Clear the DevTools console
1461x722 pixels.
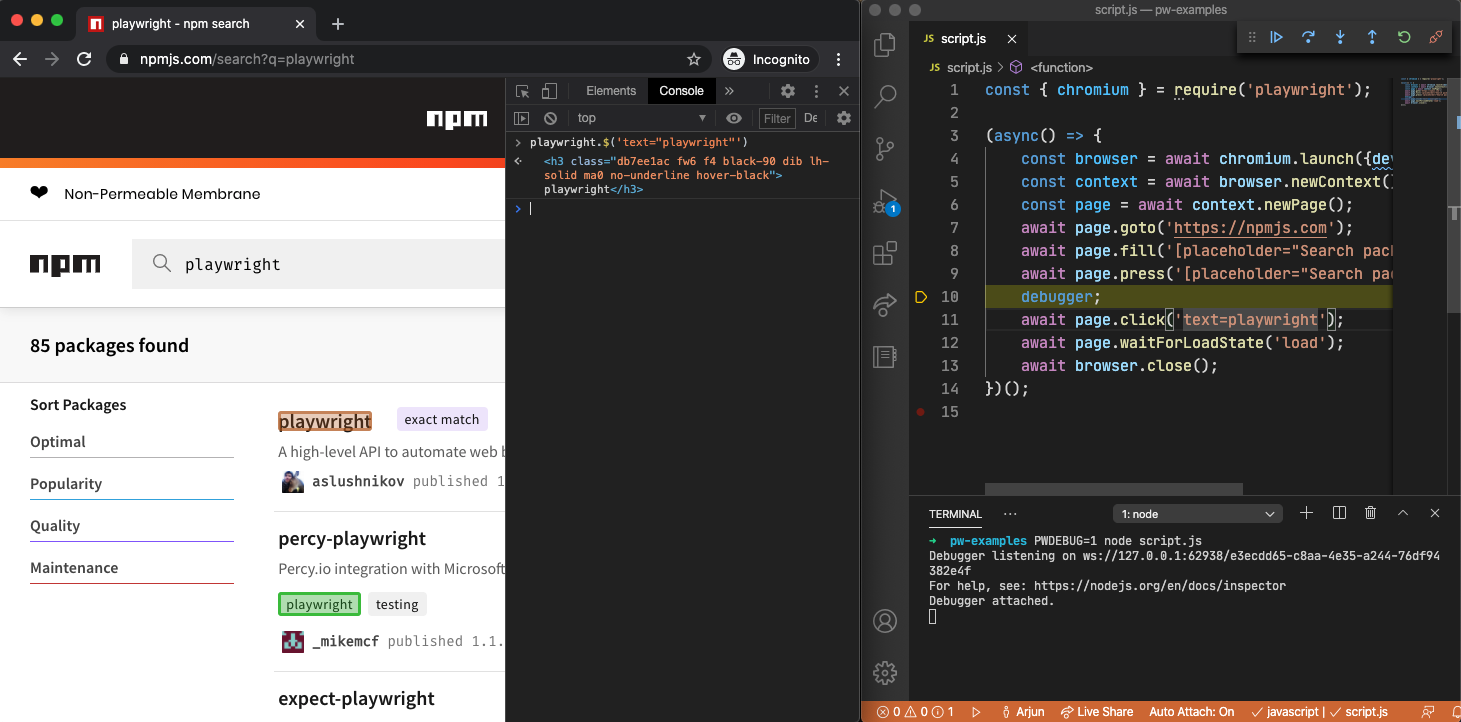tap(550, 118)
